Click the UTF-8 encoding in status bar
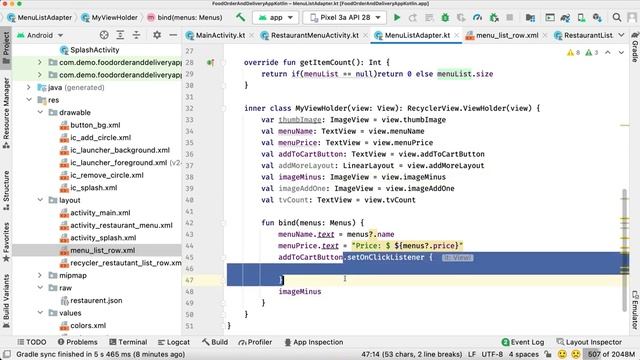This screenshot has width=640, height=360. click(x=492, y=354)
